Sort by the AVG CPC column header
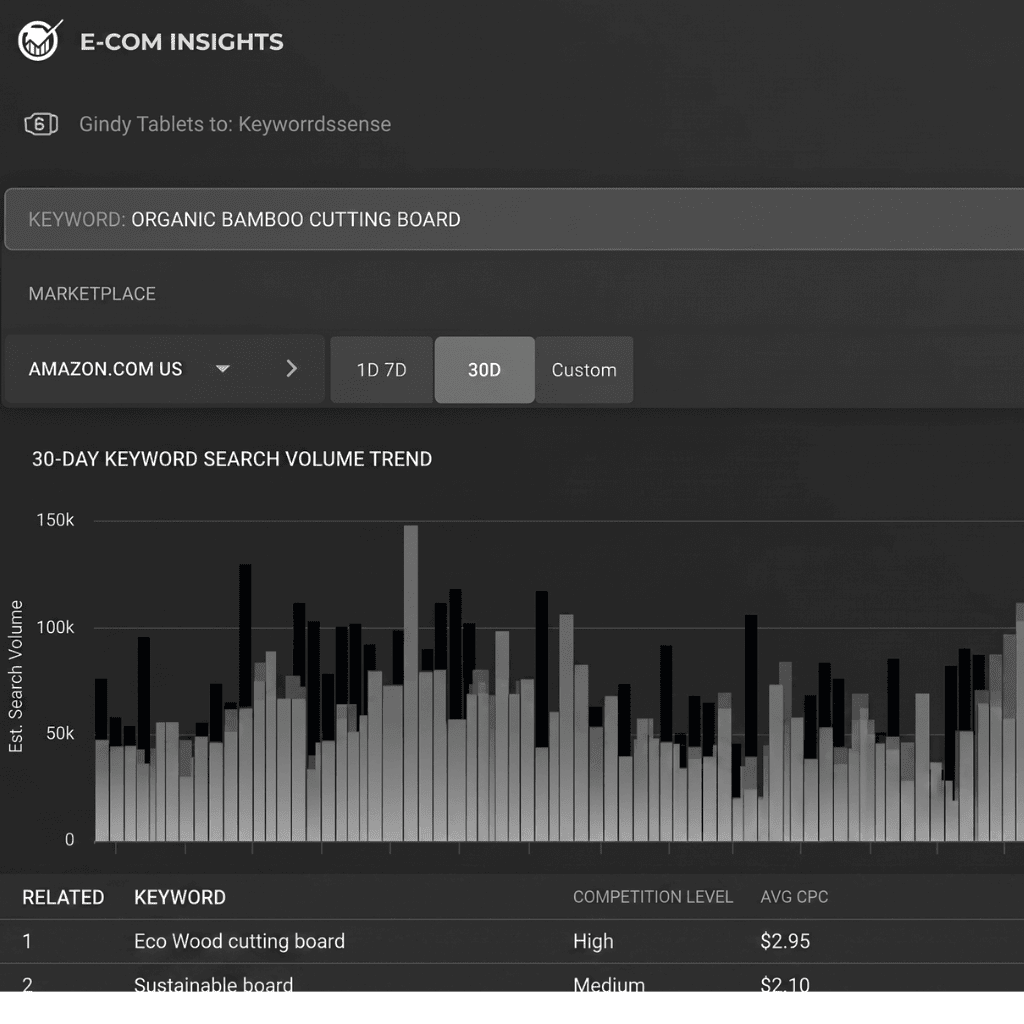The image size is (1024, 1024). tap(794, 897)
